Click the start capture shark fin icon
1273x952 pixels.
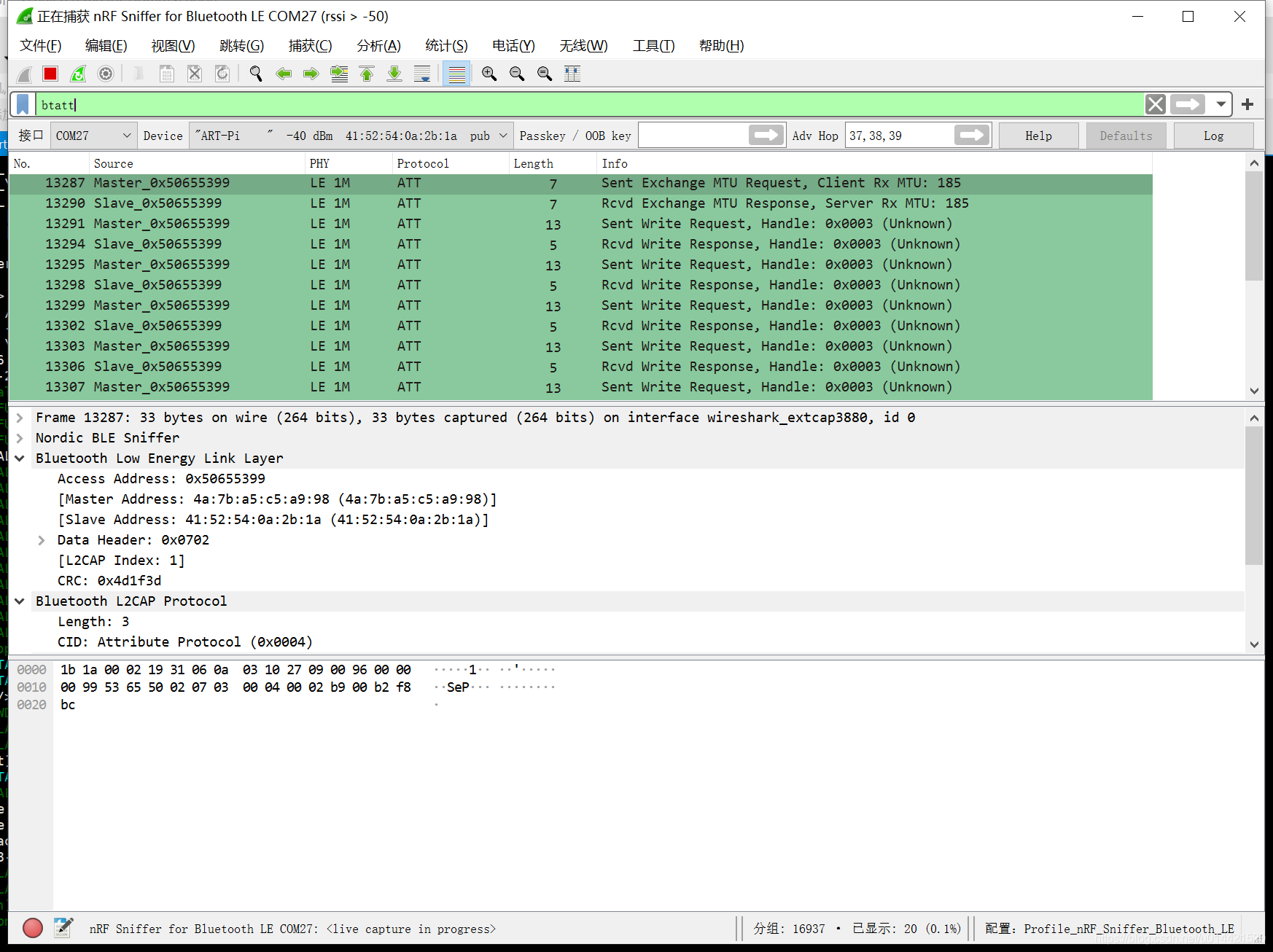[24, 74]
